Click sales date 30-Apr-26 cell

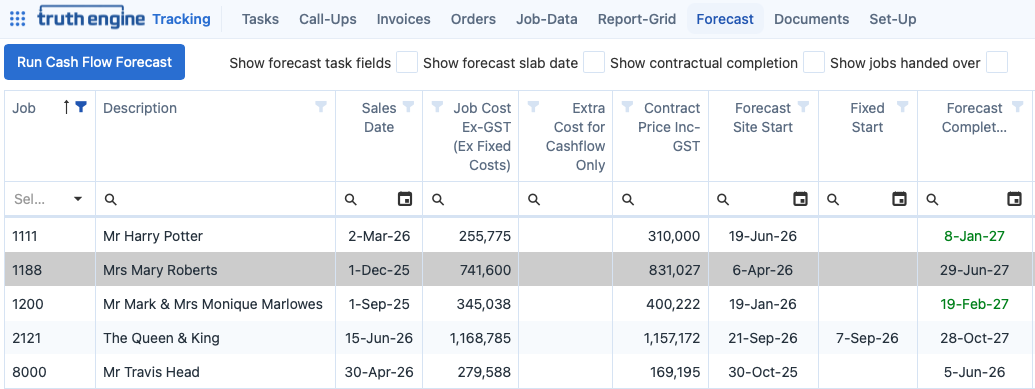pyautogui.click(x=379, y=372)
